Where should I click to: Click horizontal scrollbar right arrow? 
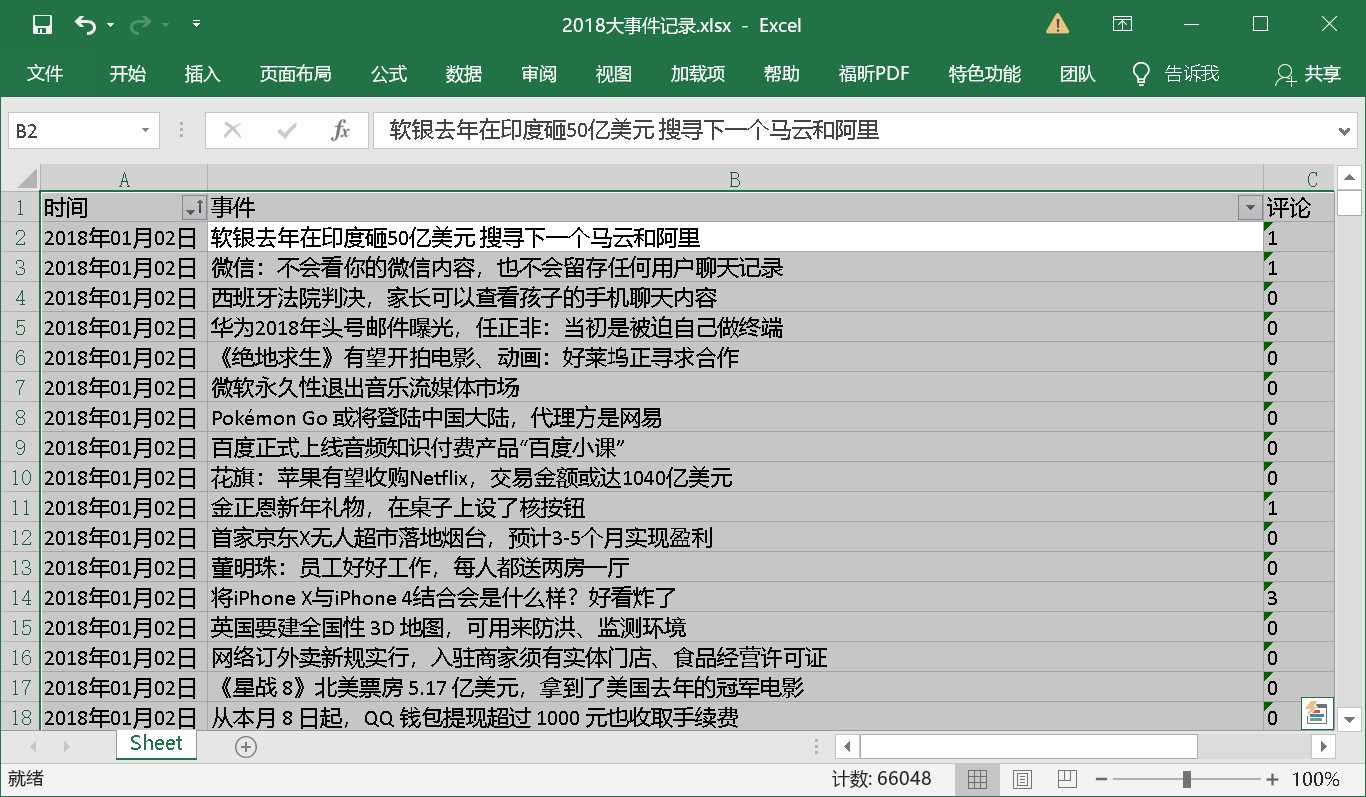point(1323,746)
